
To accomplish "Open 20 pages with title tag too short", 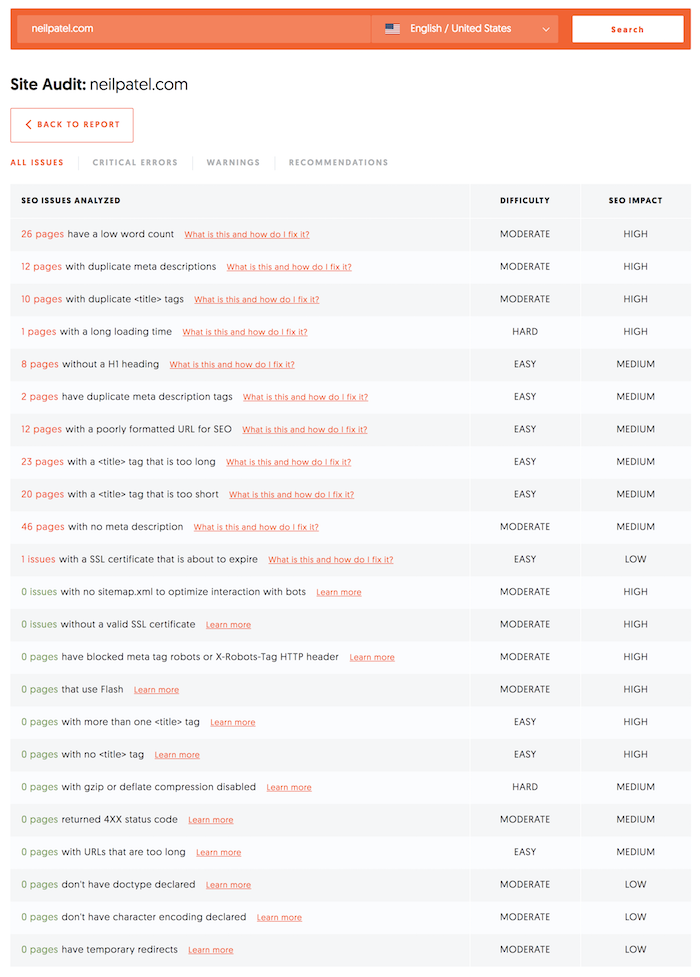I will (42, 494).
